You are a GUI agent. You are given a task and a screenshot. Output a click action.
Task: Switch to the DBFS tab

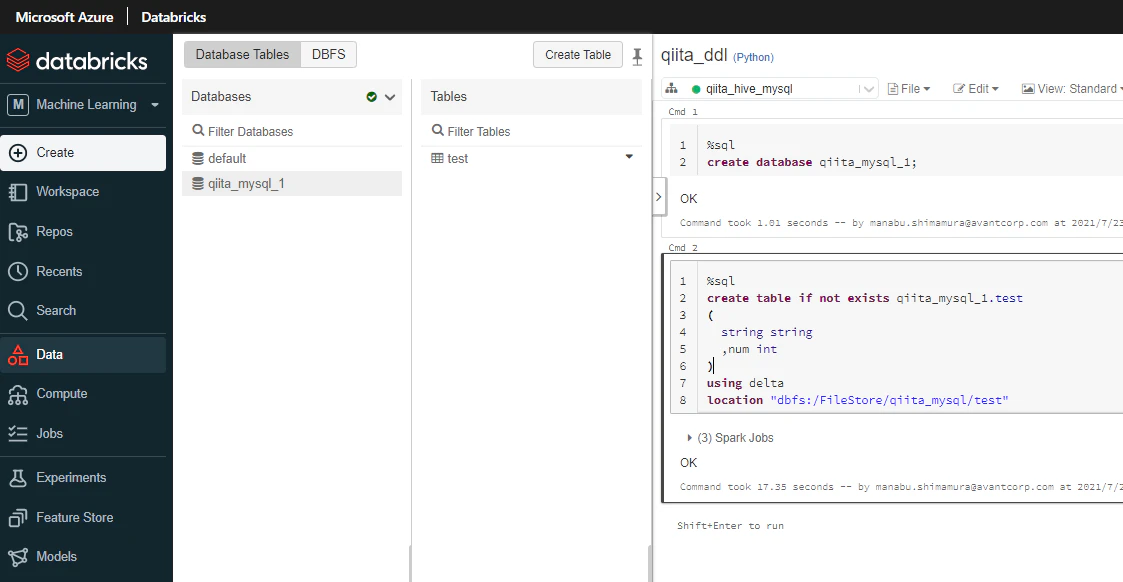329,54
